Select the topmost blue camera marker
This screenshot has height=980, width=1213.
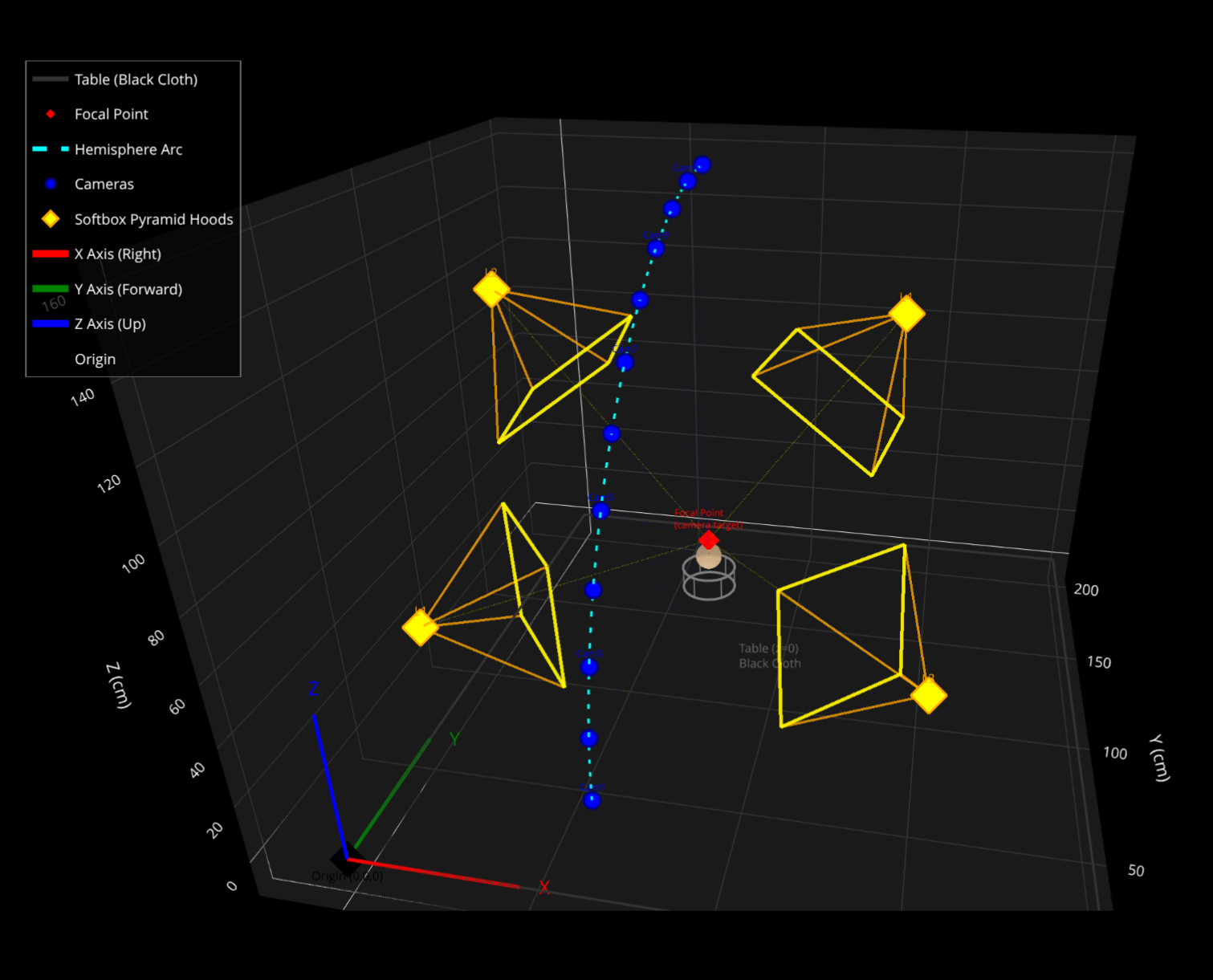[x=702, y=165]
